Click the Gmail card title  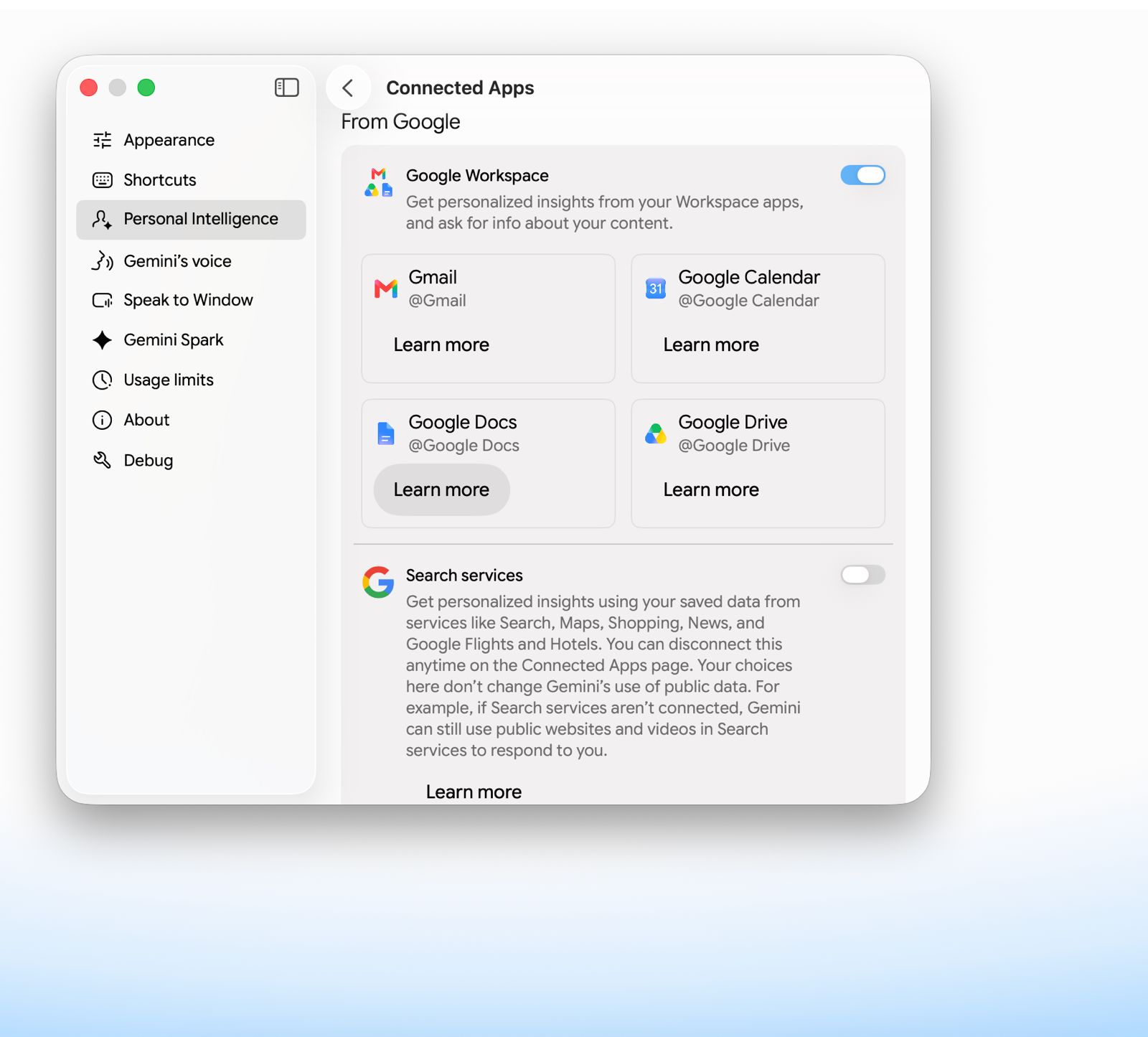click(433, 278)
